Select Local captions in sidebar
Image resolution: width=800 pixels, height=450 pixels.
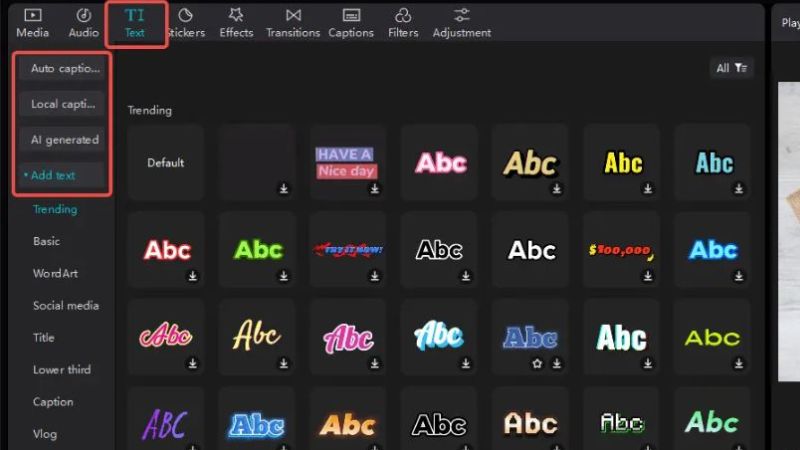pyautogui.click(x=62, y=104)
